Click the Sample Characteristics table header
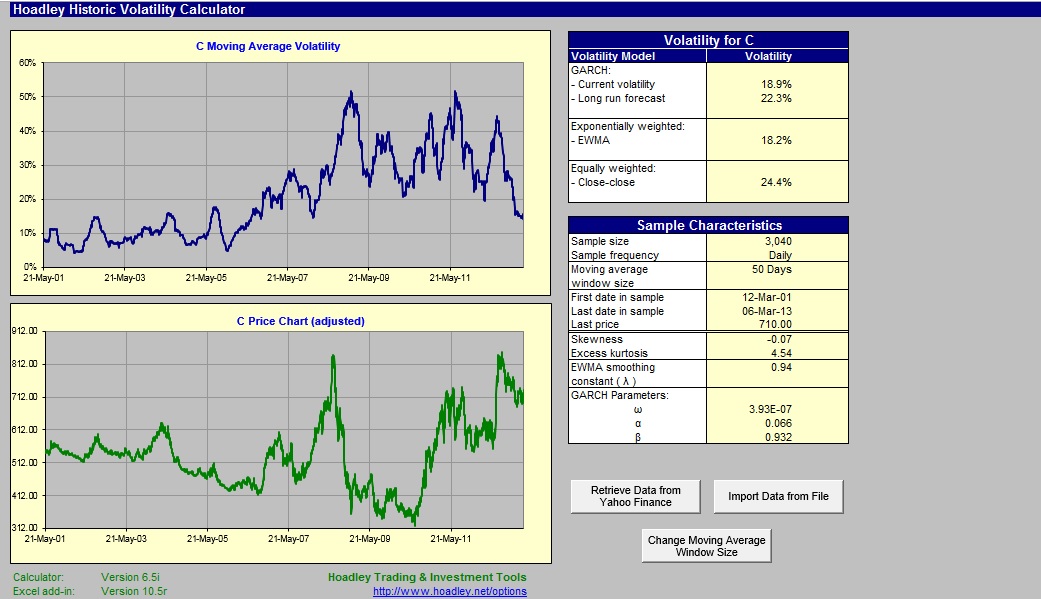1041x599 pixels. tap(708, 225)
